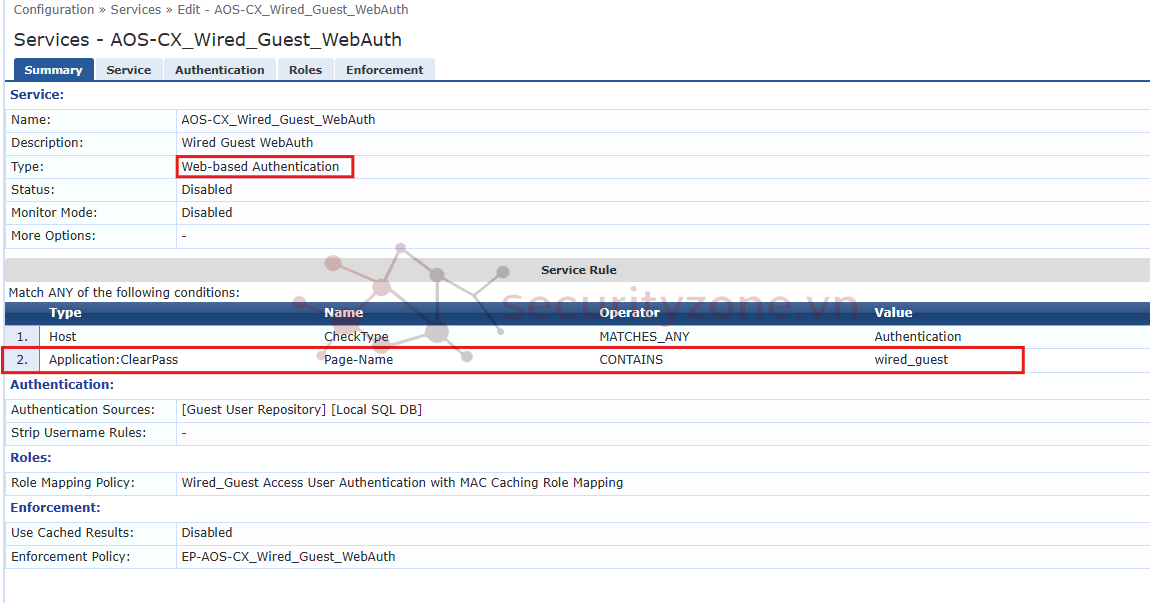Open the Service tab
1150x603 pixels.
[129, 70]
